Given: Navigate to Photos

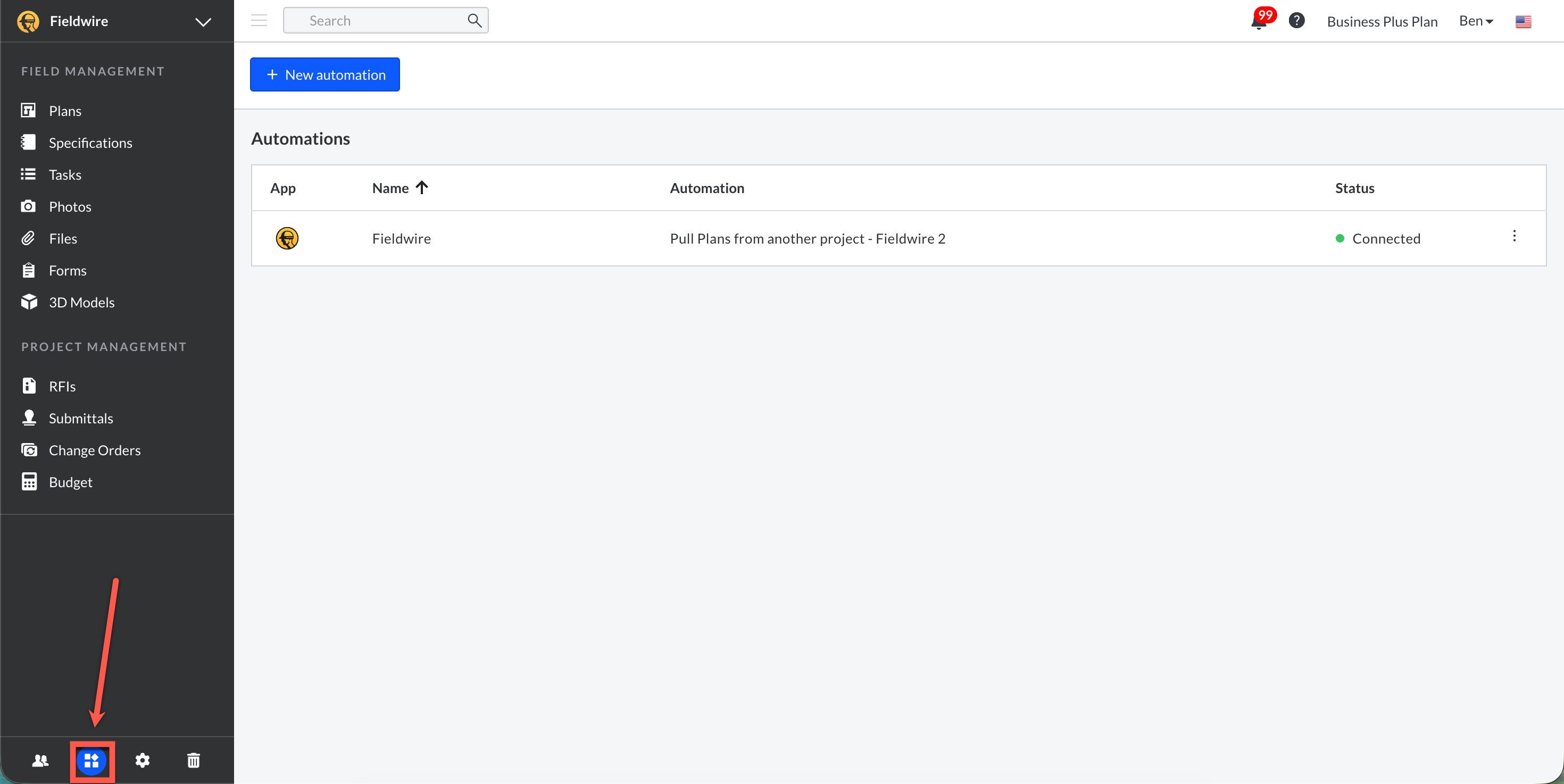Looking at the screenshot, I should [70, 206].
